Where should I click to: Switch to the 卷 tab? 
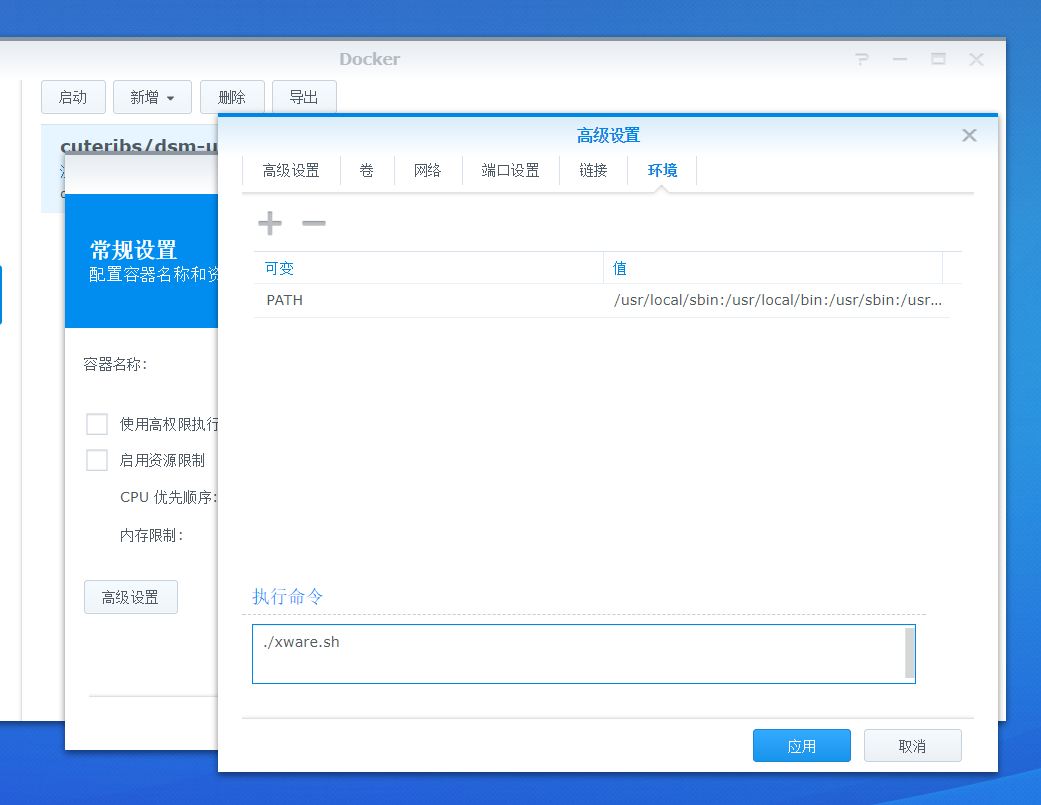(x=366, y=171)
